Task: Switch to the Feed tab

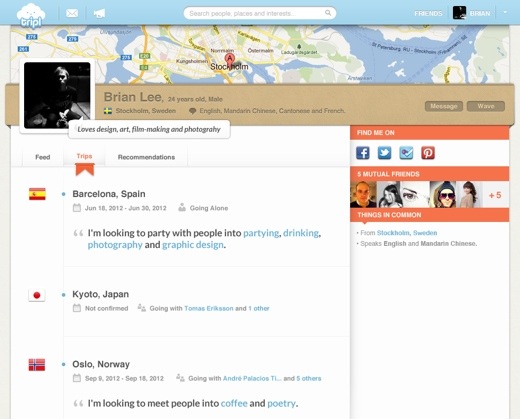Action: [x=43, y=157]
